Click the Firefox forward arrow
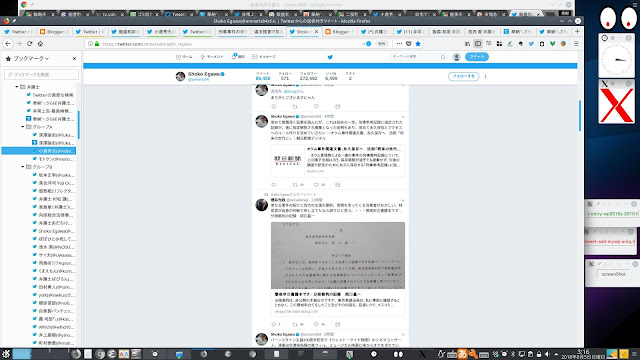This screenshot has height=360, width=640. click(x=19, y=44)
